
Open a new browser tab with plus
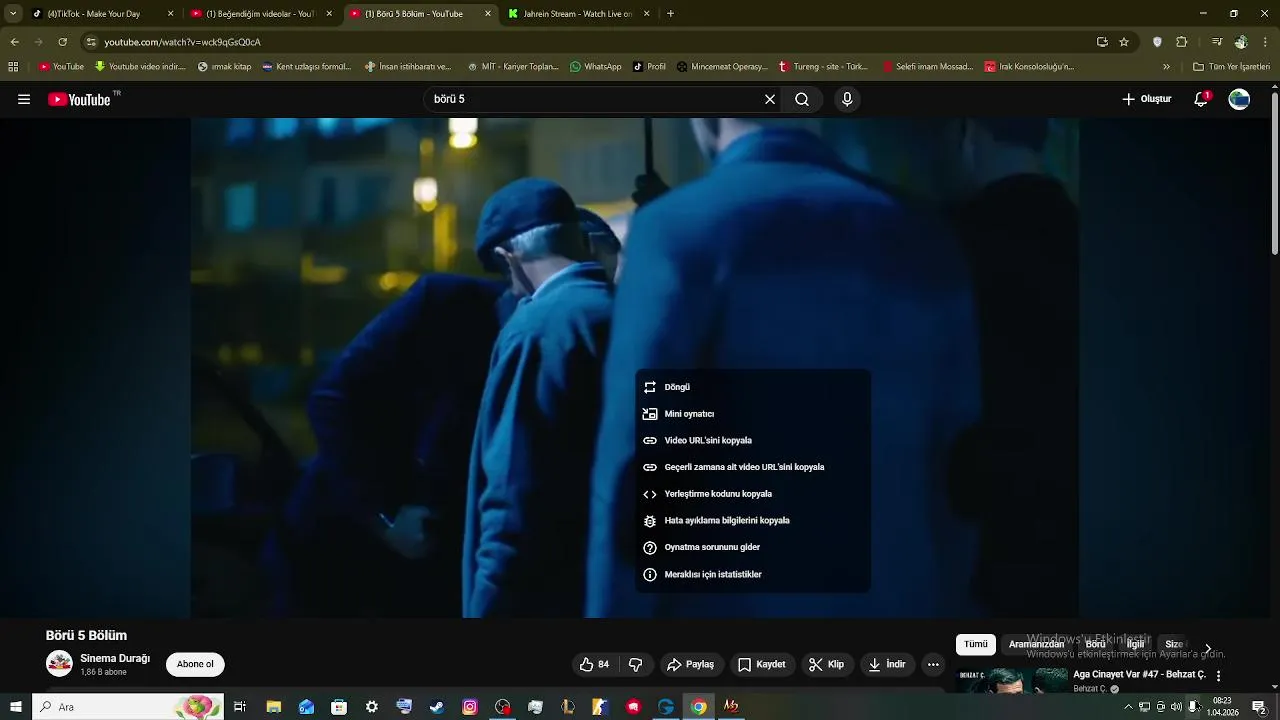[x=670, y=14]
